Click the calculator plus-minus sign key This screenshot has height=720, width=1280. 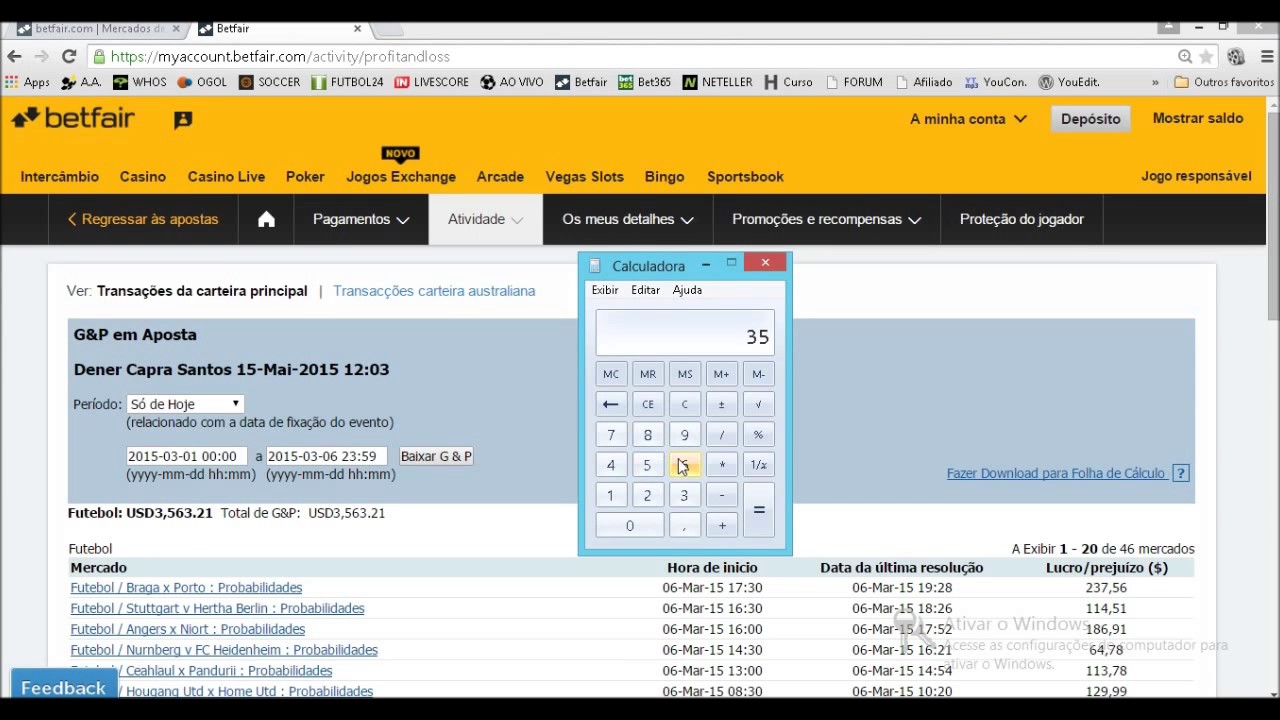(x=721, y=404)
